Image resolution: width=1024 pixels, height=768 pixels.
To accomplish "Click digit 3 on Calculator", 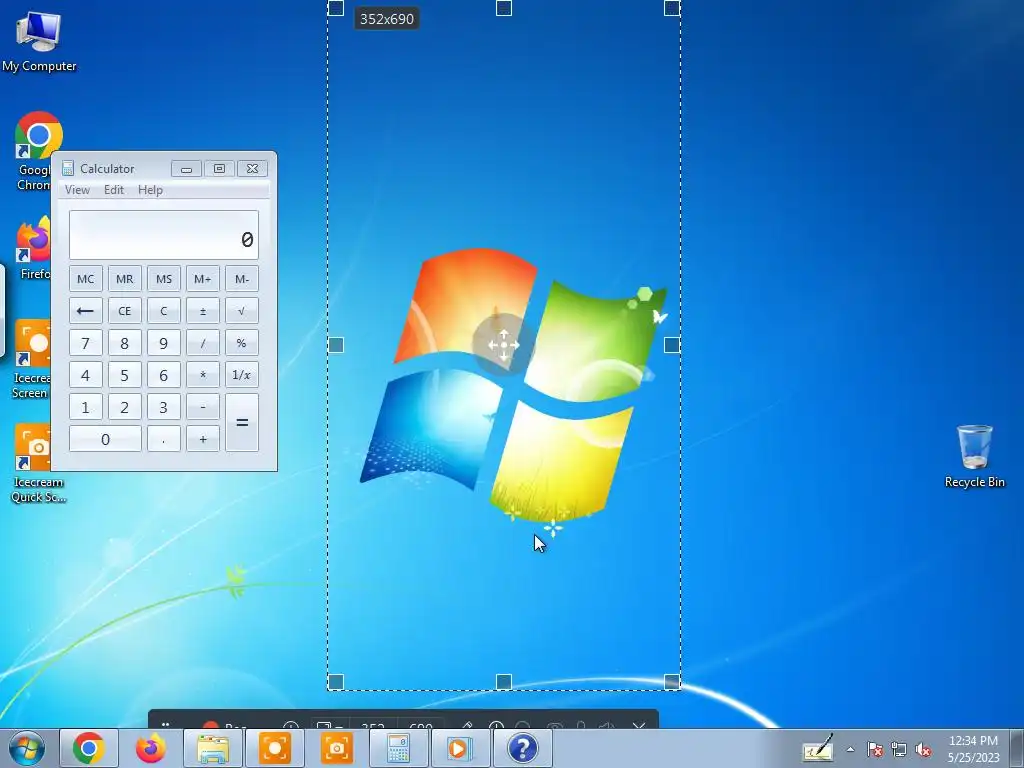I will [164, 407].
